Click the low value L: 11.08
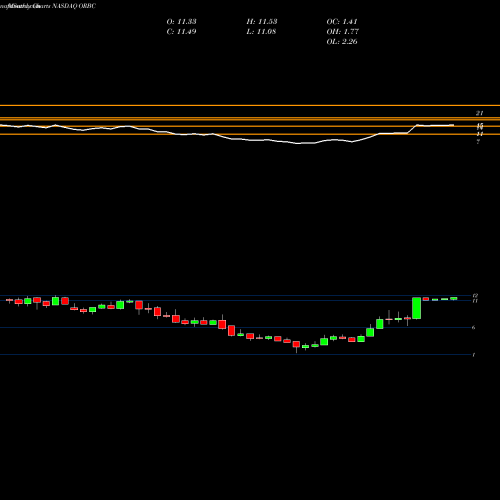 261,32
